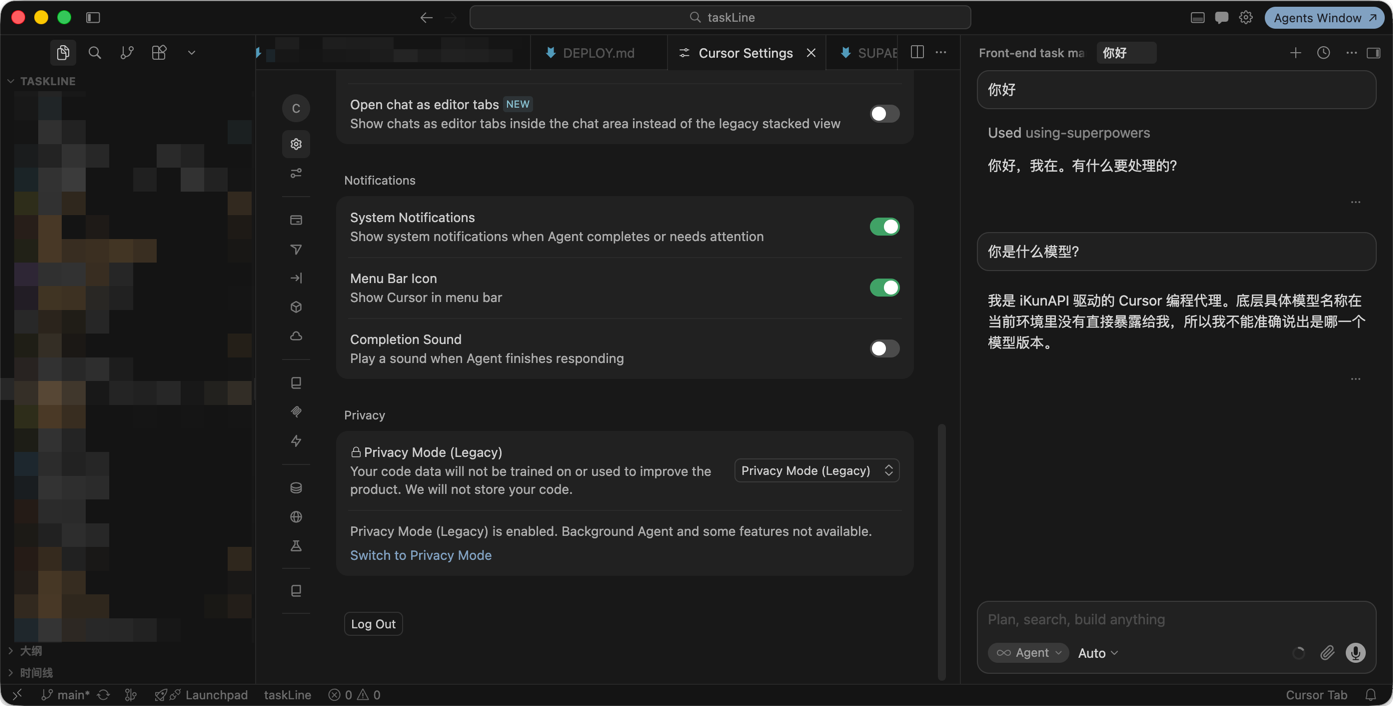Click the main* branch in status bar
Viewport: 1393px width, 706px height.
point(65,695)
